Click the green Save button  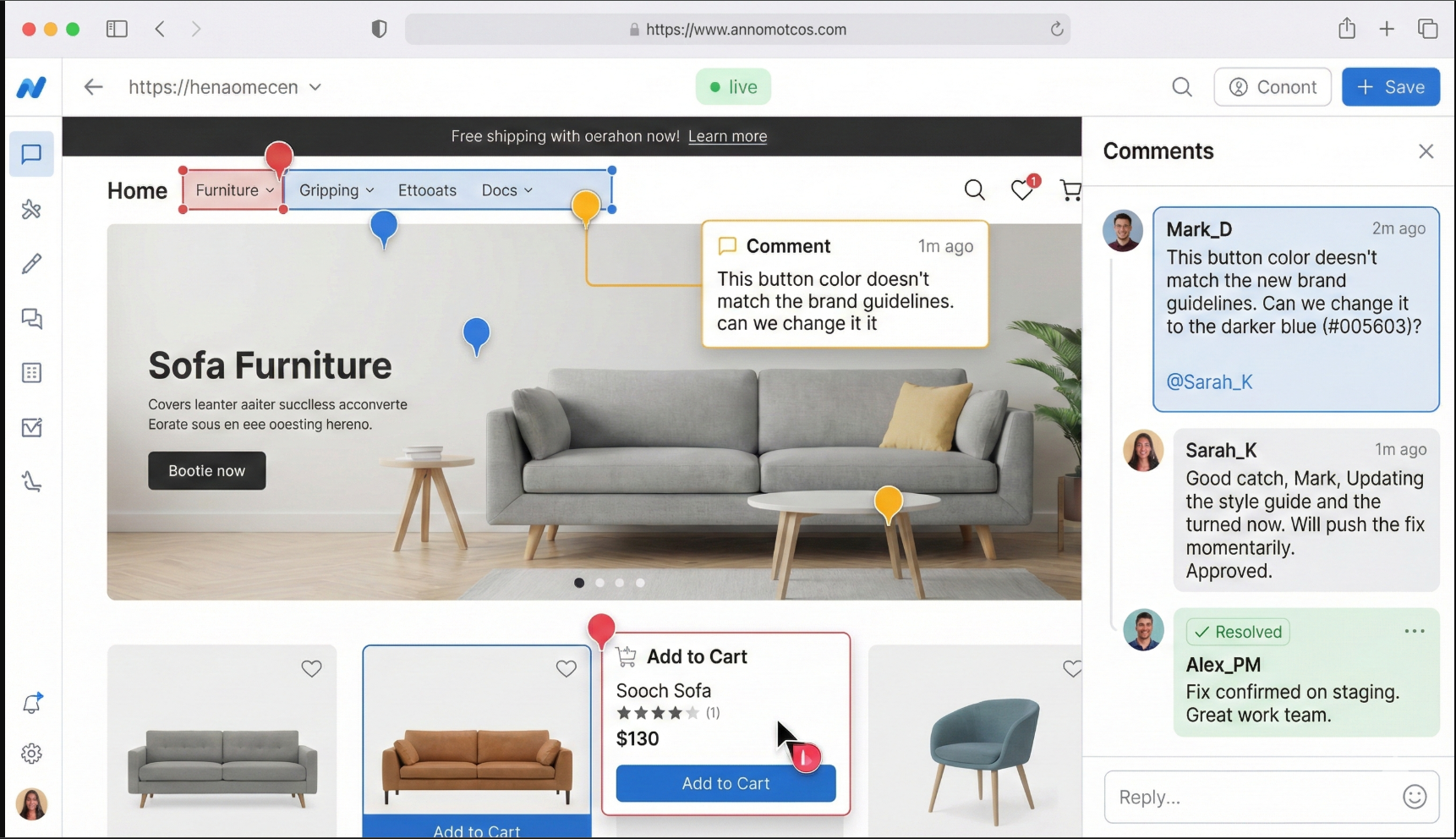tap(1390, 86)
